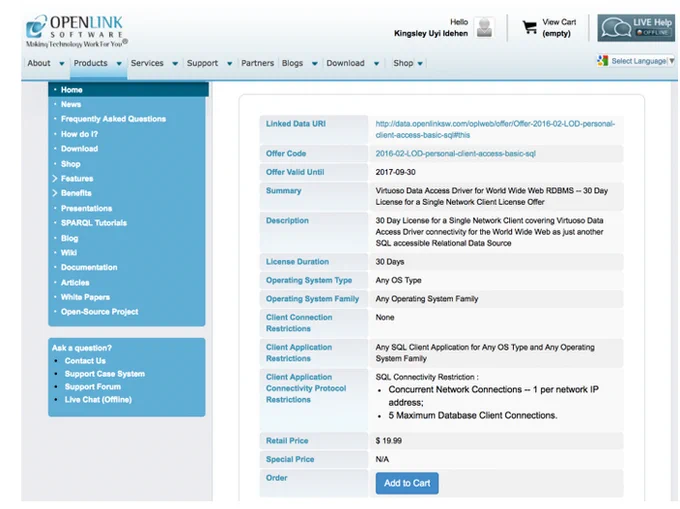This screenshot has width=680, height=509.
Task: Open the Products menu
Action: [x=90, y=63]
